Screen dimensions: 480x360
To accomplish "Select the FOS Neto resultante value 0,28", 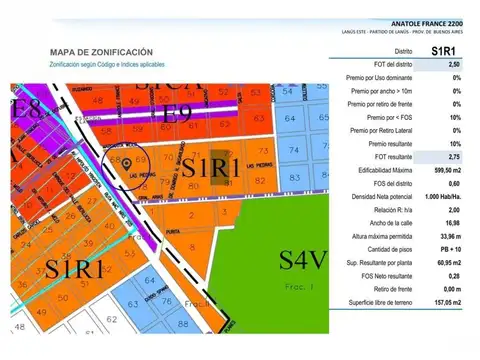I will click(454, 276).
